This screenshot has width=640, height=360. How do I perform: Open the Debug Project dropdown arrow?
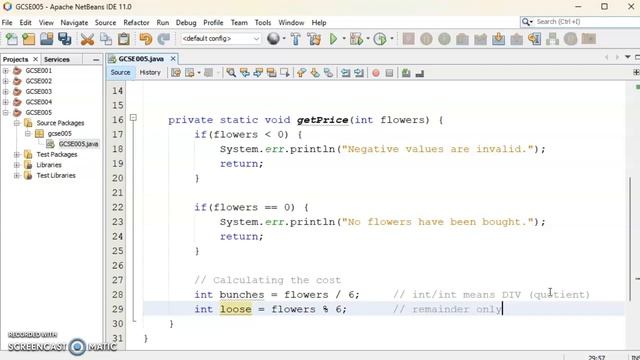(368, 39)
